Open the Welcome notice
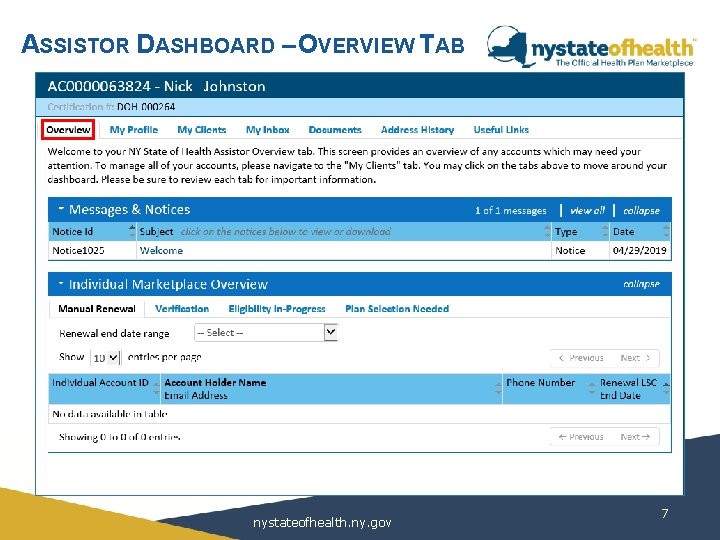Image resolution: width=720 pixels, height=540 pixels. pyautogui.click(x=161, y=251)
